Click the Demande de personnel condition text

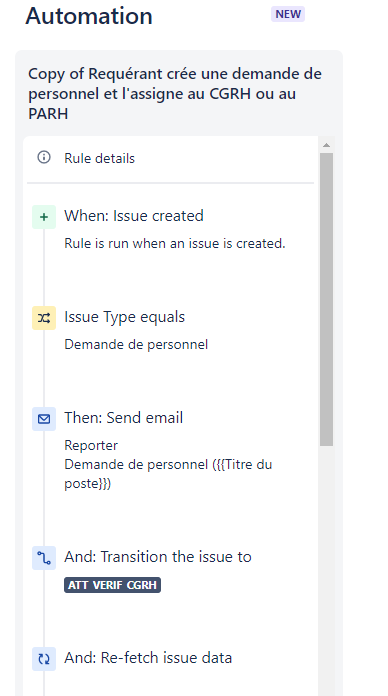click(x=136, y=344)
